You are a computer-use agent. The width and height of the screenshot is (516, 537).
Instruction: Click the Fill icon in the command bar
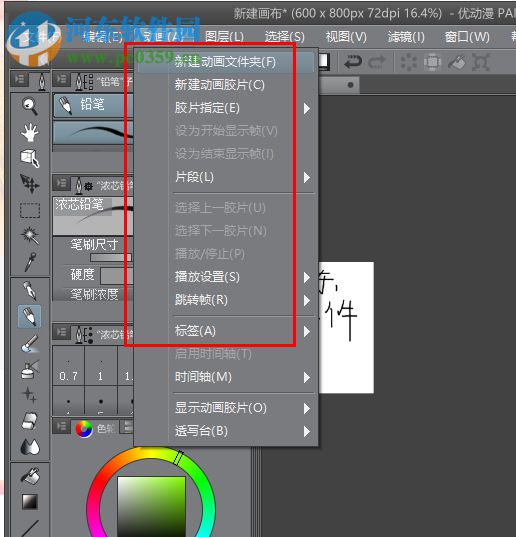pos(456,62)
